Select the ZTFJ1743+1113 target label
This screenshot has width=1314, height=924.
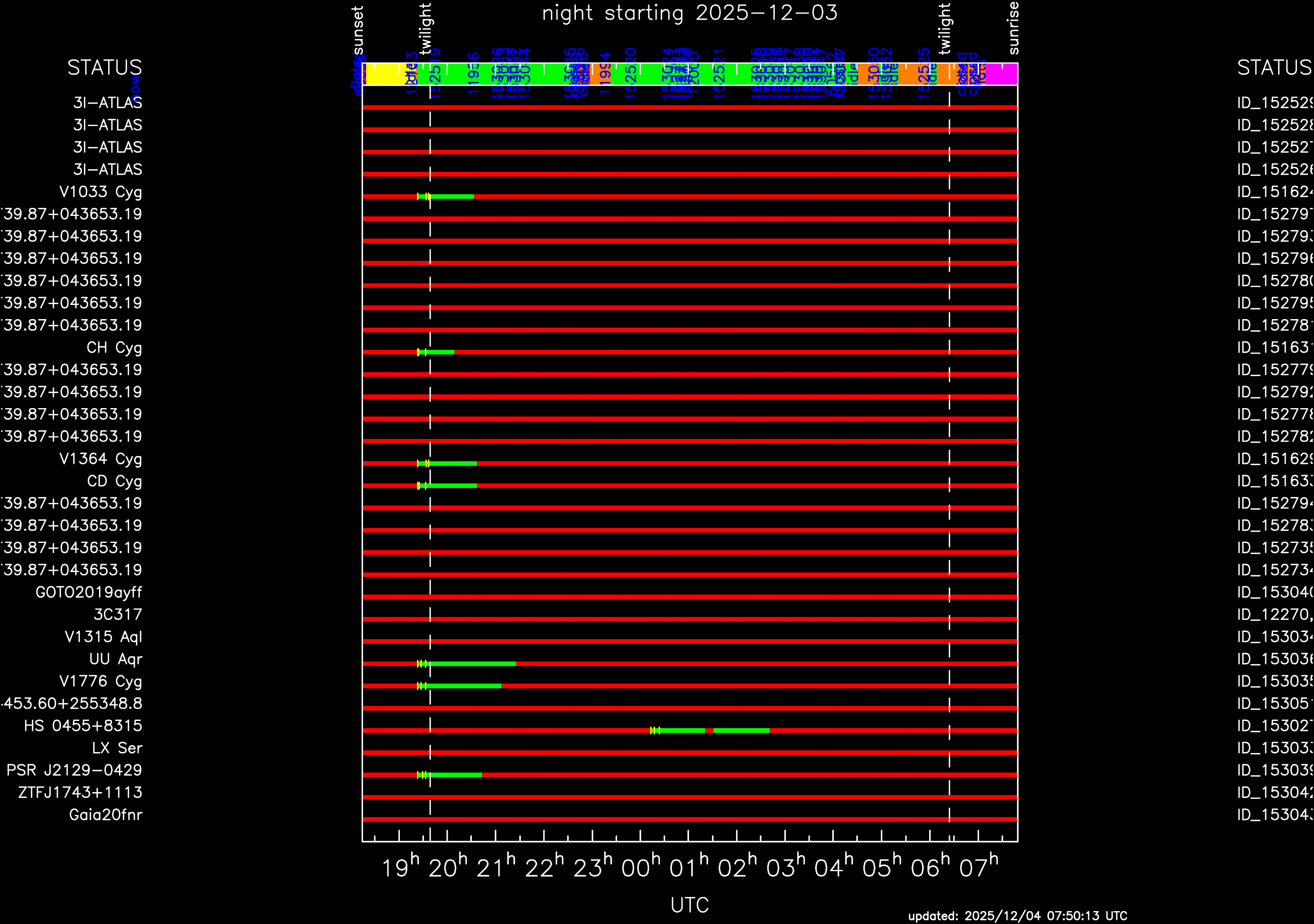(80, 793)
